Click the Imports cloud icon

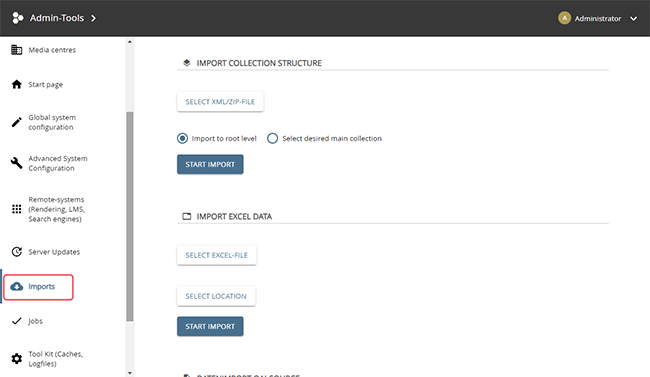tap(17, 287)
